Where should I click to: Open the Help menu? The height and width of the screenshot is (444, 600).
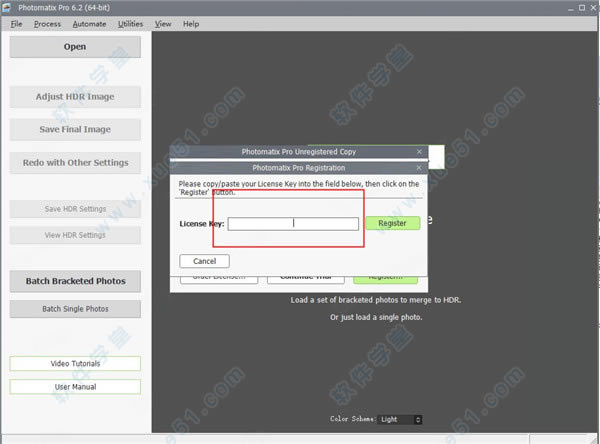pyautogui.click(x=191, y=24)
